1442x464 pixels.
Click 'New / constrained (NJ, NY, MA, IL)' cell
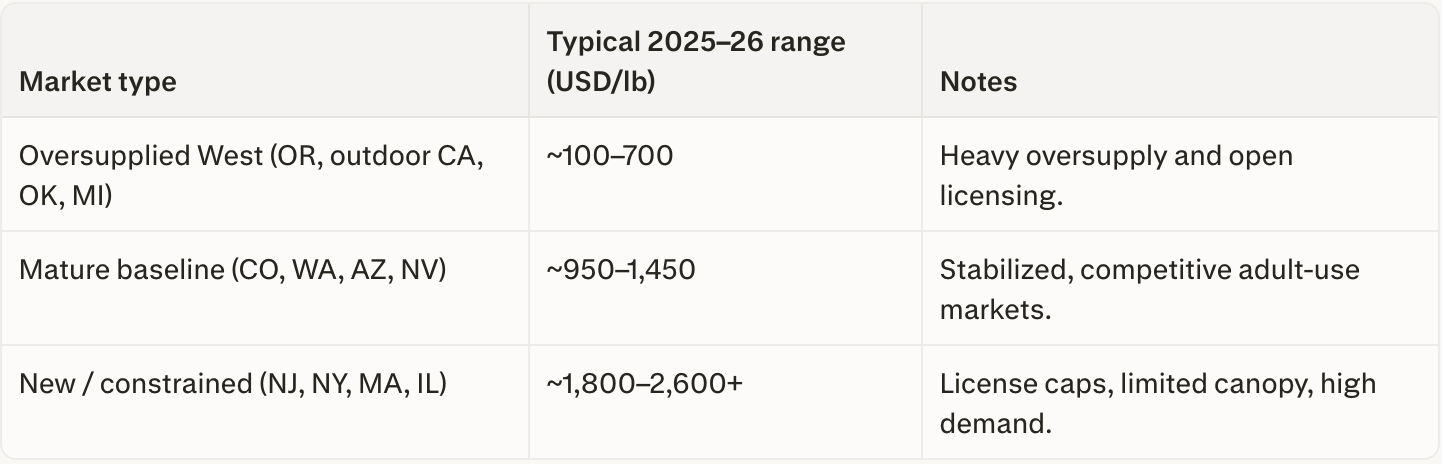pyautogui.click(x=232, y=384)
